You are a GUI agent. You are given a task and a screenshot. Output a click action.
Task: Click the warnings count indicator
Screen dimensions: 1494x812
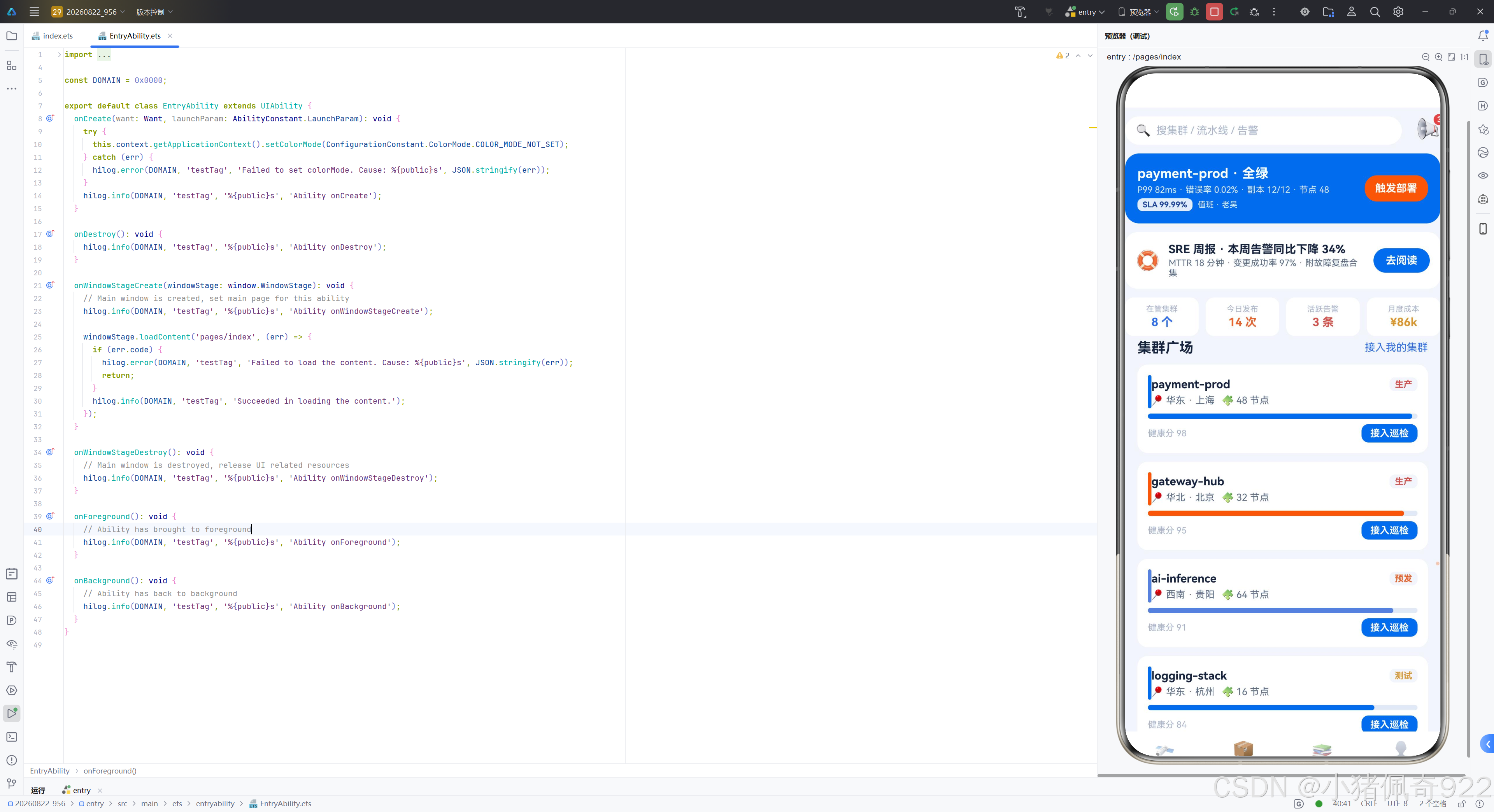coord(1063,56)
